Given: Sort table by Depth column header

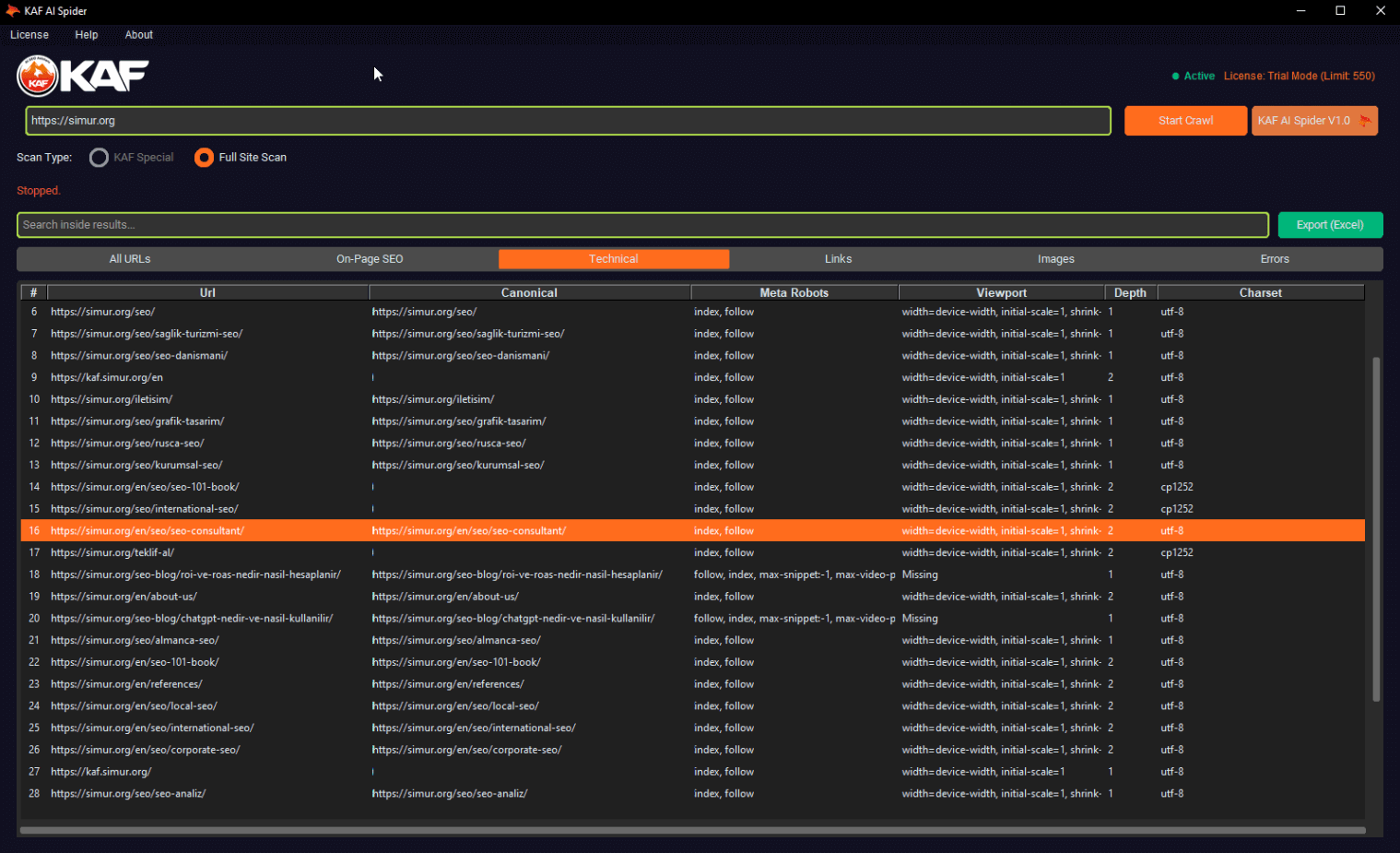Looking at the screenshot, I should (1130, 293).
